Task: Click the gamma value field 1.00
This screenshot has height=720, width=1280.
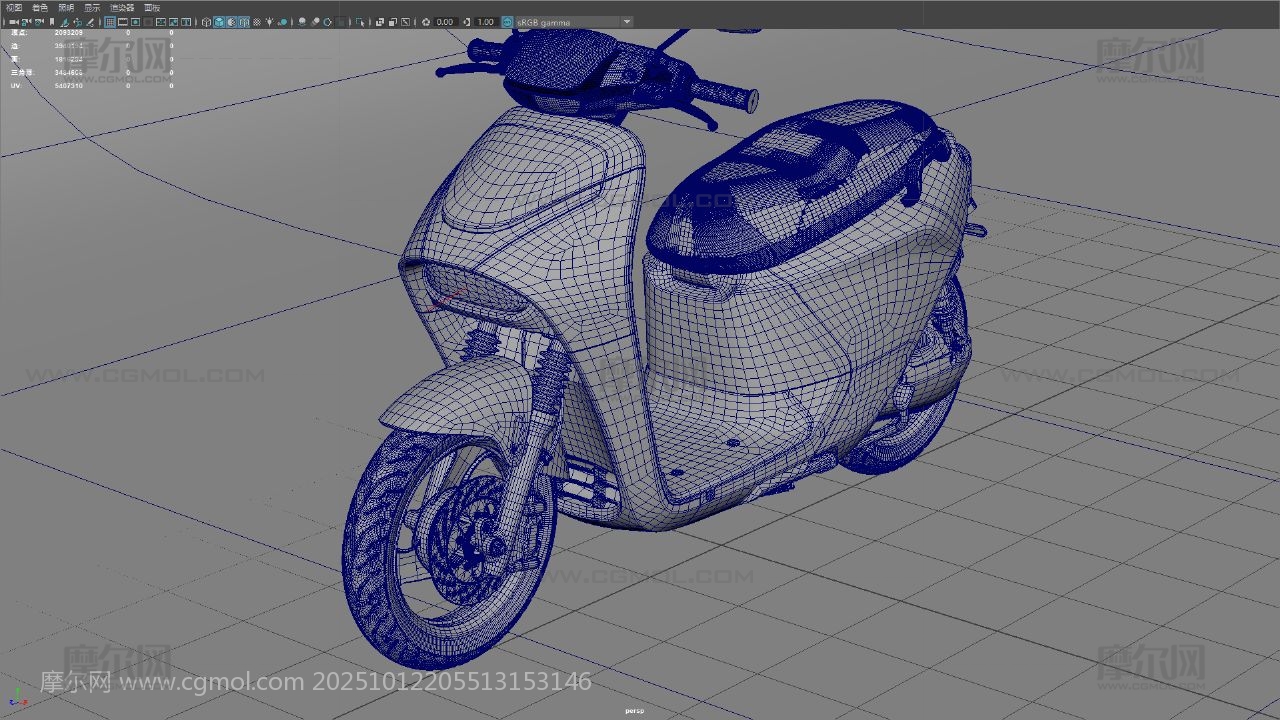Action: [x=486, y=21]
